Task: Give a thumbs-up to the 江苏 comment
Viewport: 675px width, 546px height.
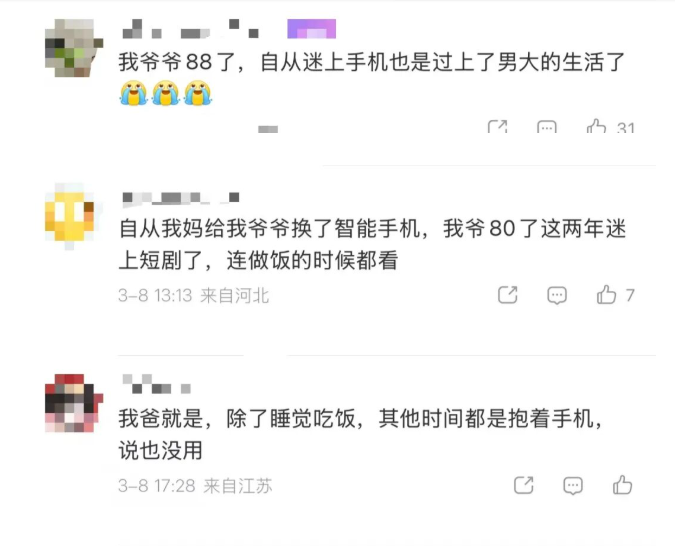Action: (x=622, y=485)
